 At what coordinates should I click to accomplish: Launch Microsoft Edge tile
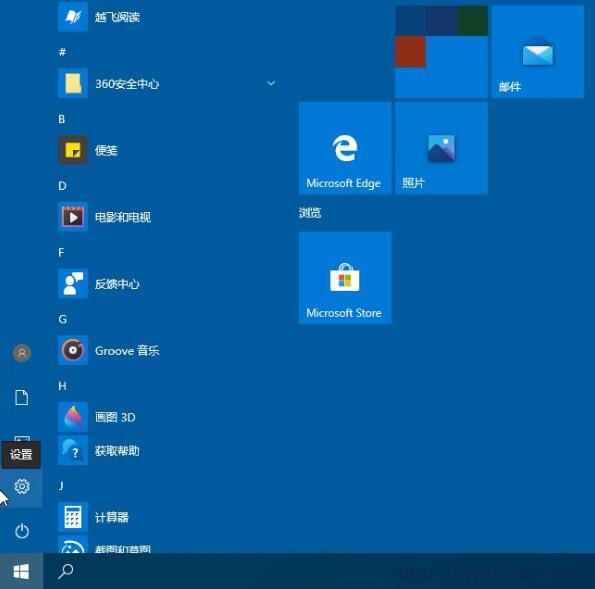click(345, 148)
